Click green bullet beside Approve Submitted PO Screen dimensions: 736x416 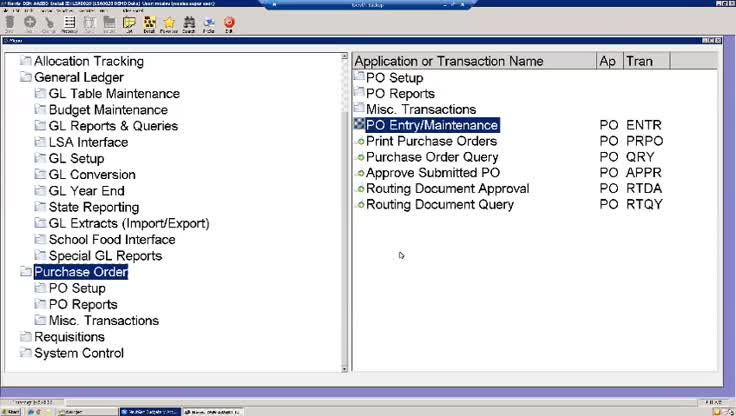tap(360, 173)
